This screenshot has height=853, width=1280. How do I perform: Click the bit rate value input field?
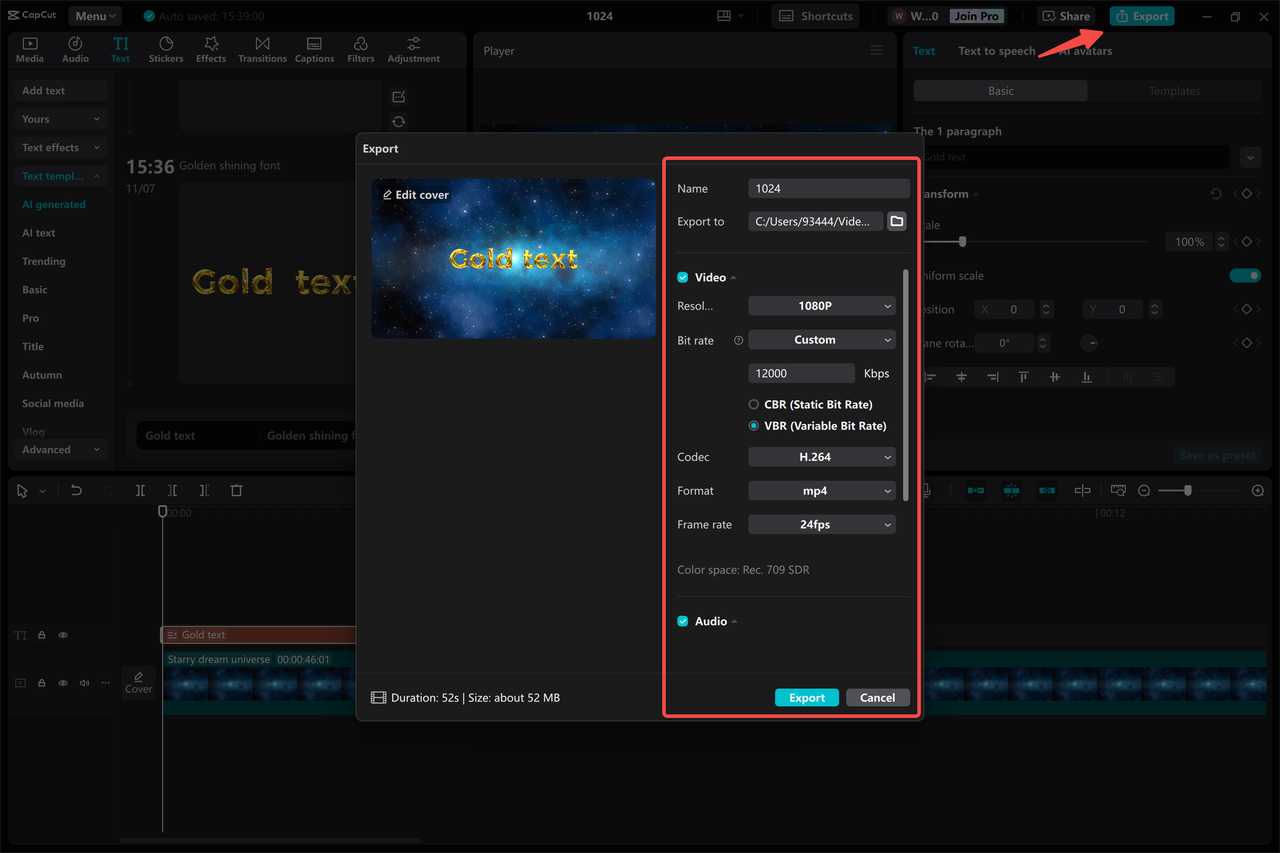click(800, 372)
